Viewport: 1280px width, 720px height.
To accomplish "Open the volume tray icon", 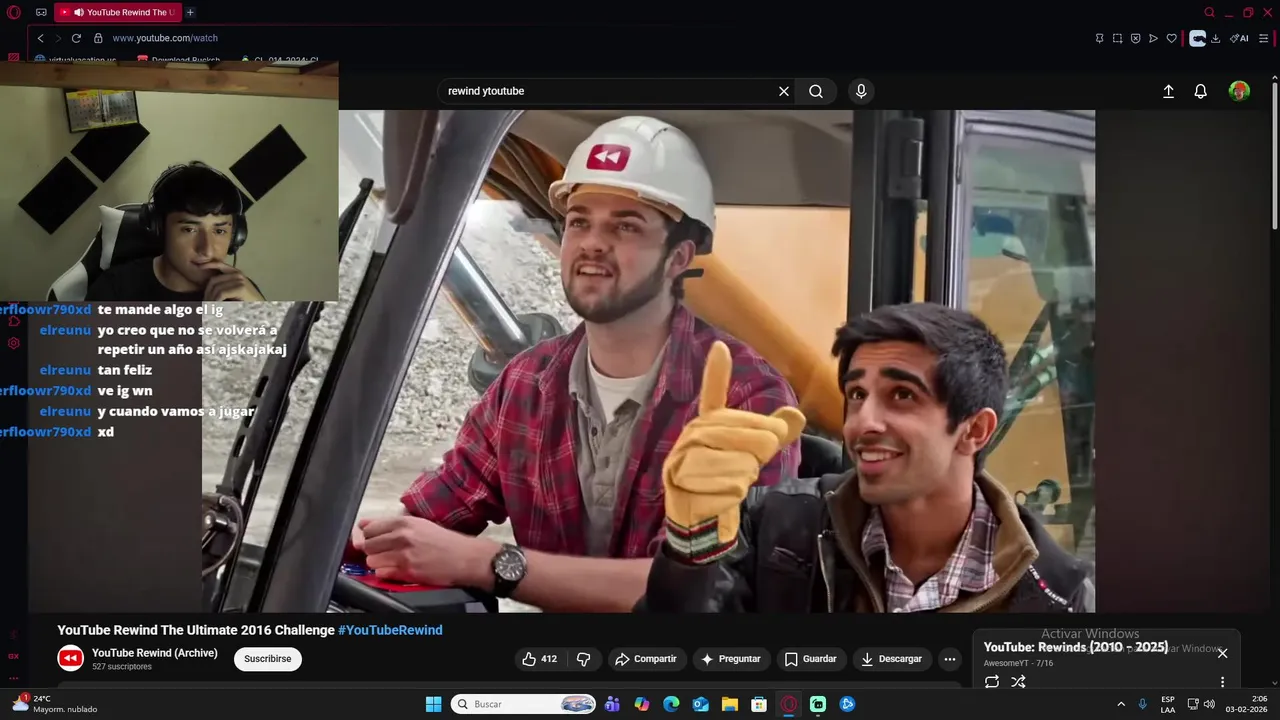I will [1209, 704].
